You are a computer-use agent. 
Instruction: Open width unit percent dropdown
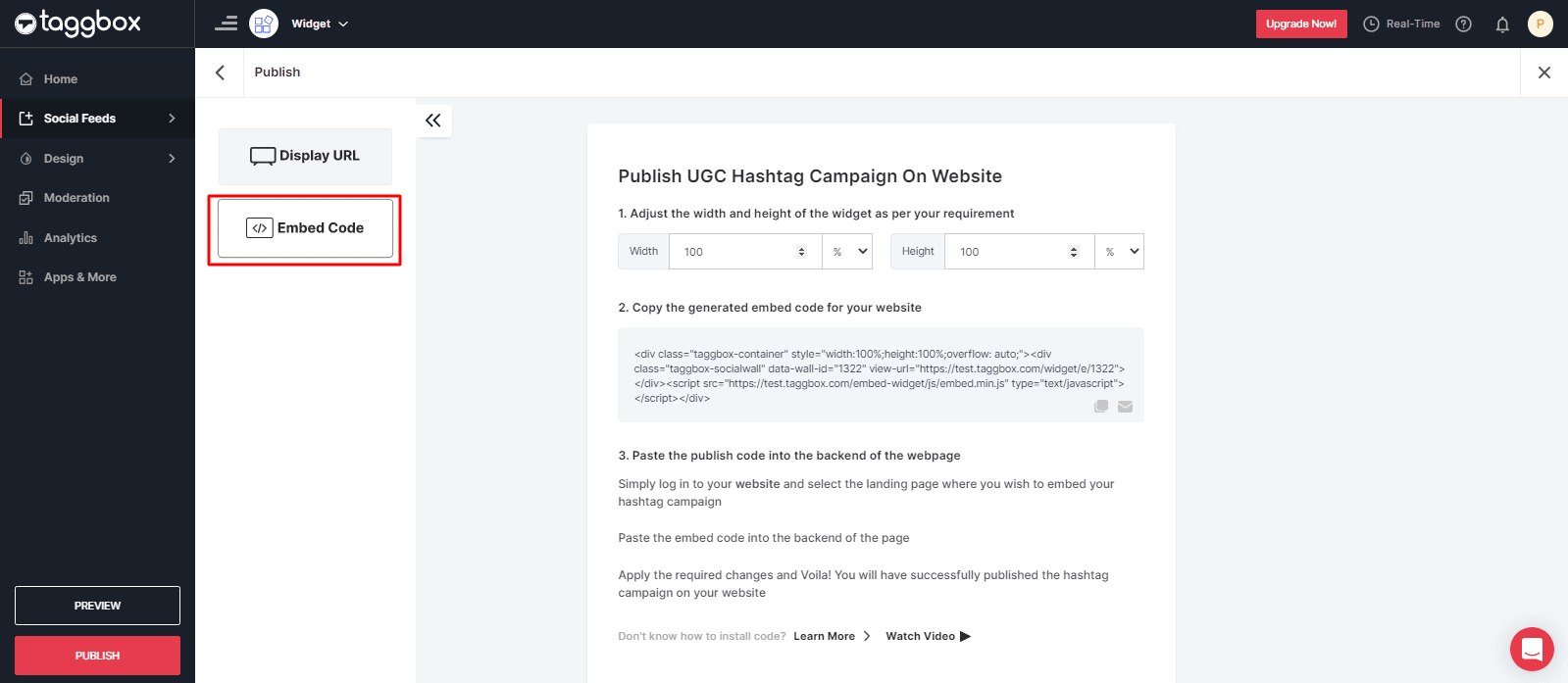tap(848, 251)
